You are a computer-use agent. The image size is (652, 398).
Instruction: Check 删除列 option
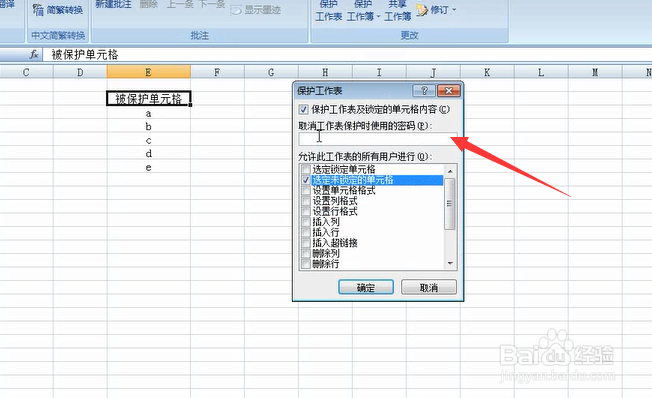[306, 253]
